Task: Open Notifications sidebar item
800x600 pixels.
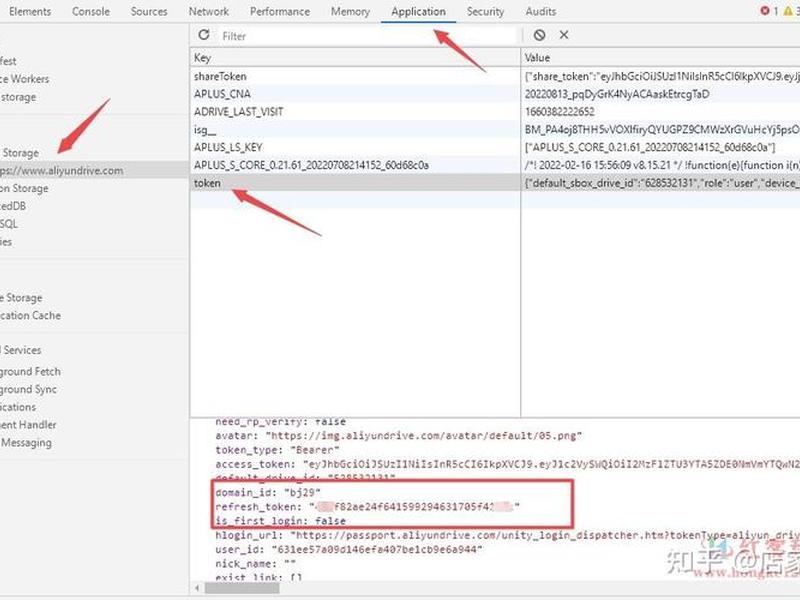Action: point(18,407)
